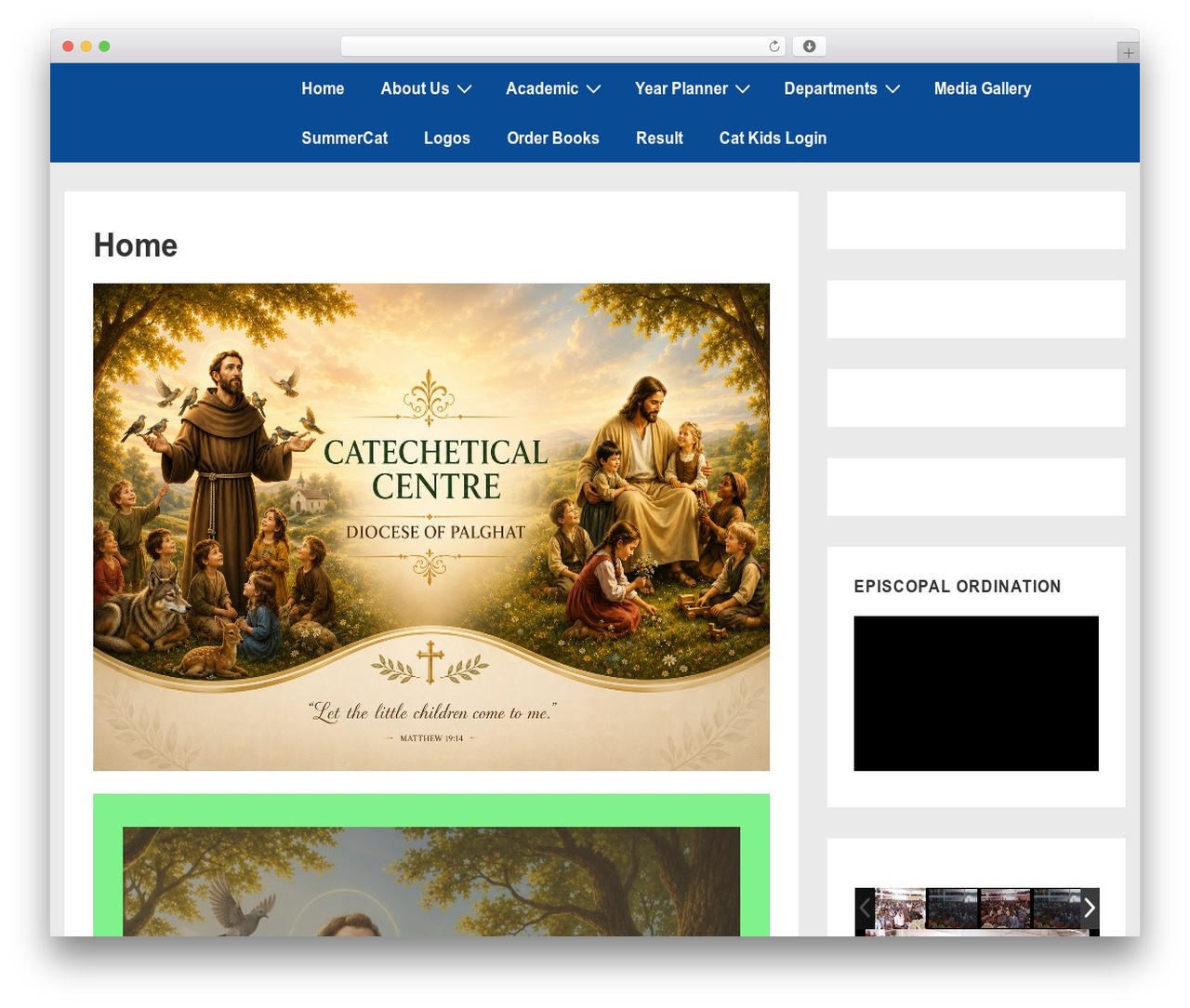Click the previous arrow on gallery carousel
The height and width of the screenshot is (1008, 1190).
865,909
